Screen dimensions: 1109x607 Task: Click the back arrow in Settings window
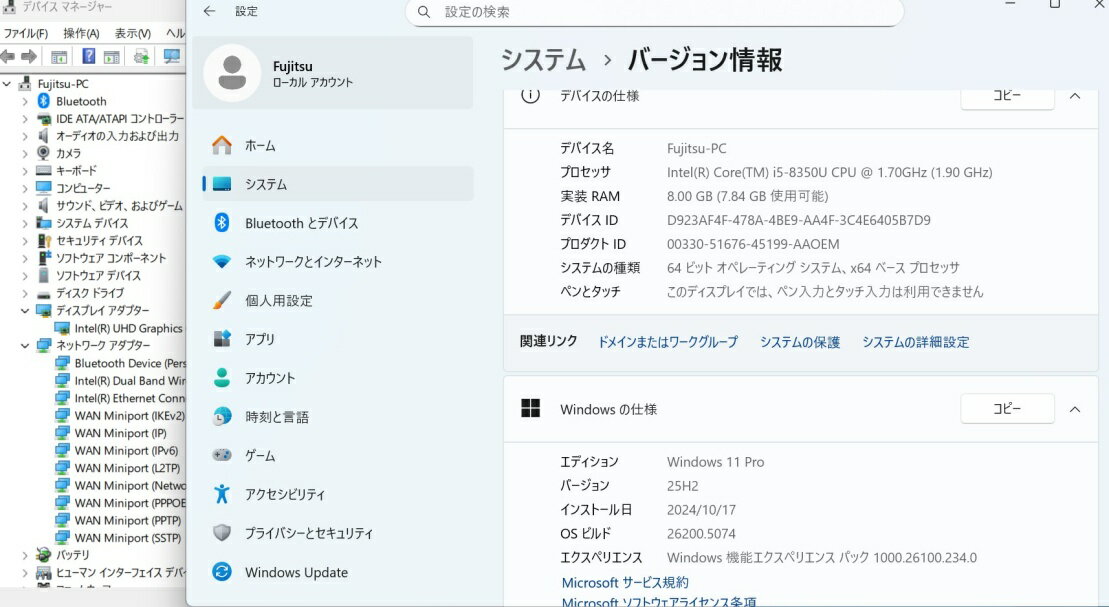tap(209, 11)
